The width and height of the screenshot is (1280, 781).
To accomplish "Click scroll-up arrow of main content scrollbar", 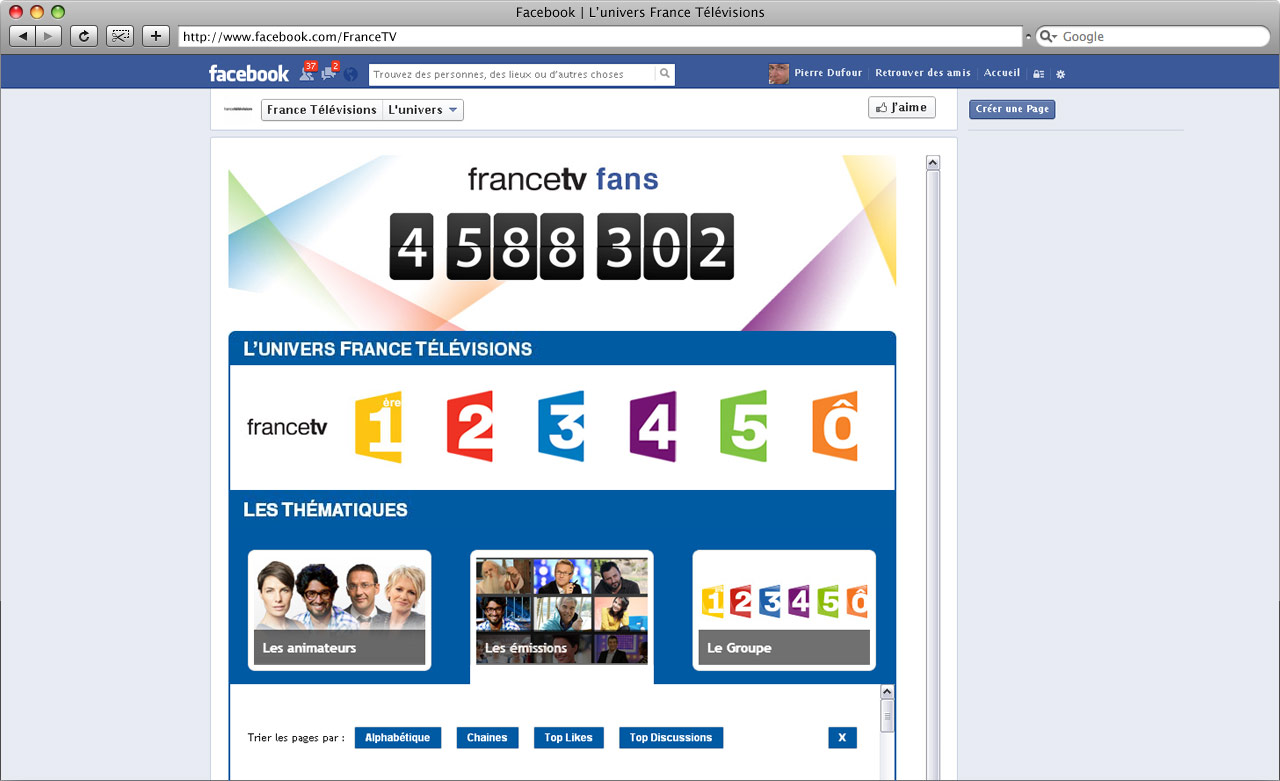I will 933,163.
